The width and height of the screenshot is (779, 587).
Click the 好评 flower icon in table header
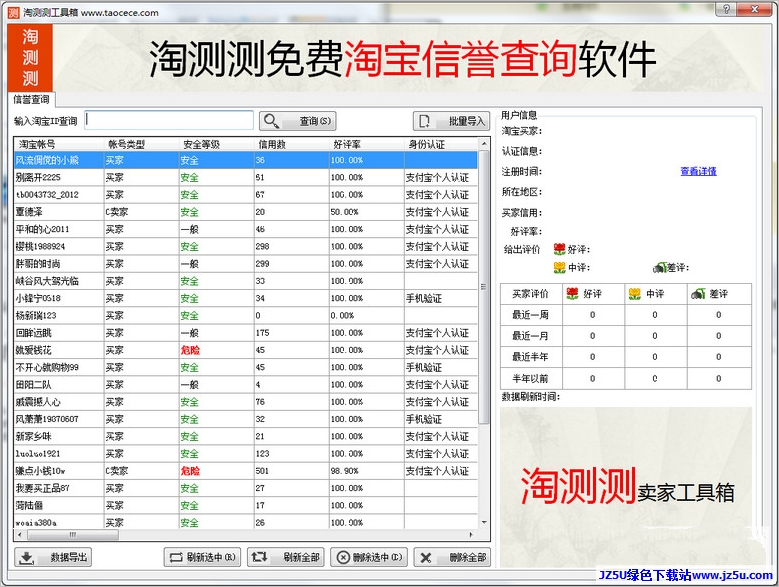coord(572,294)
